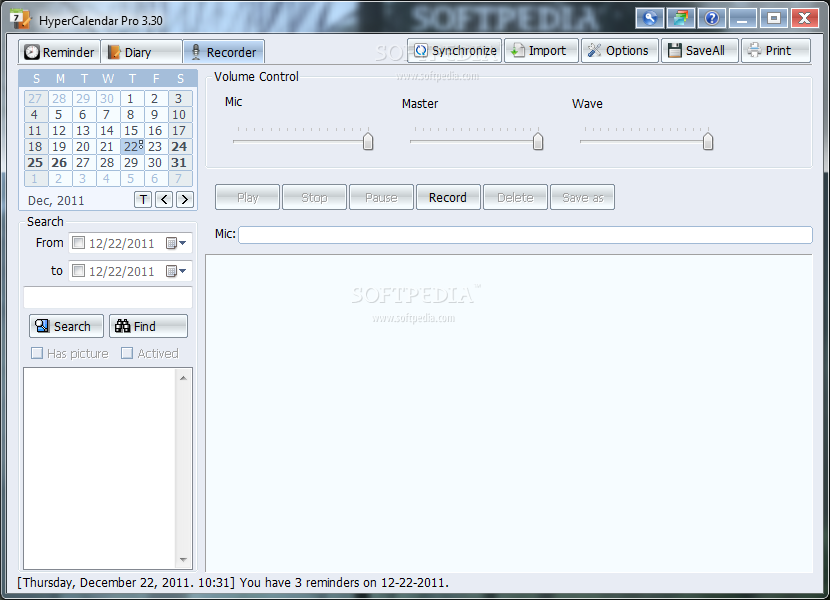Select date 31 in the calendar
The height and width of the screenshot is (600, 830).
tap(179, 163)
